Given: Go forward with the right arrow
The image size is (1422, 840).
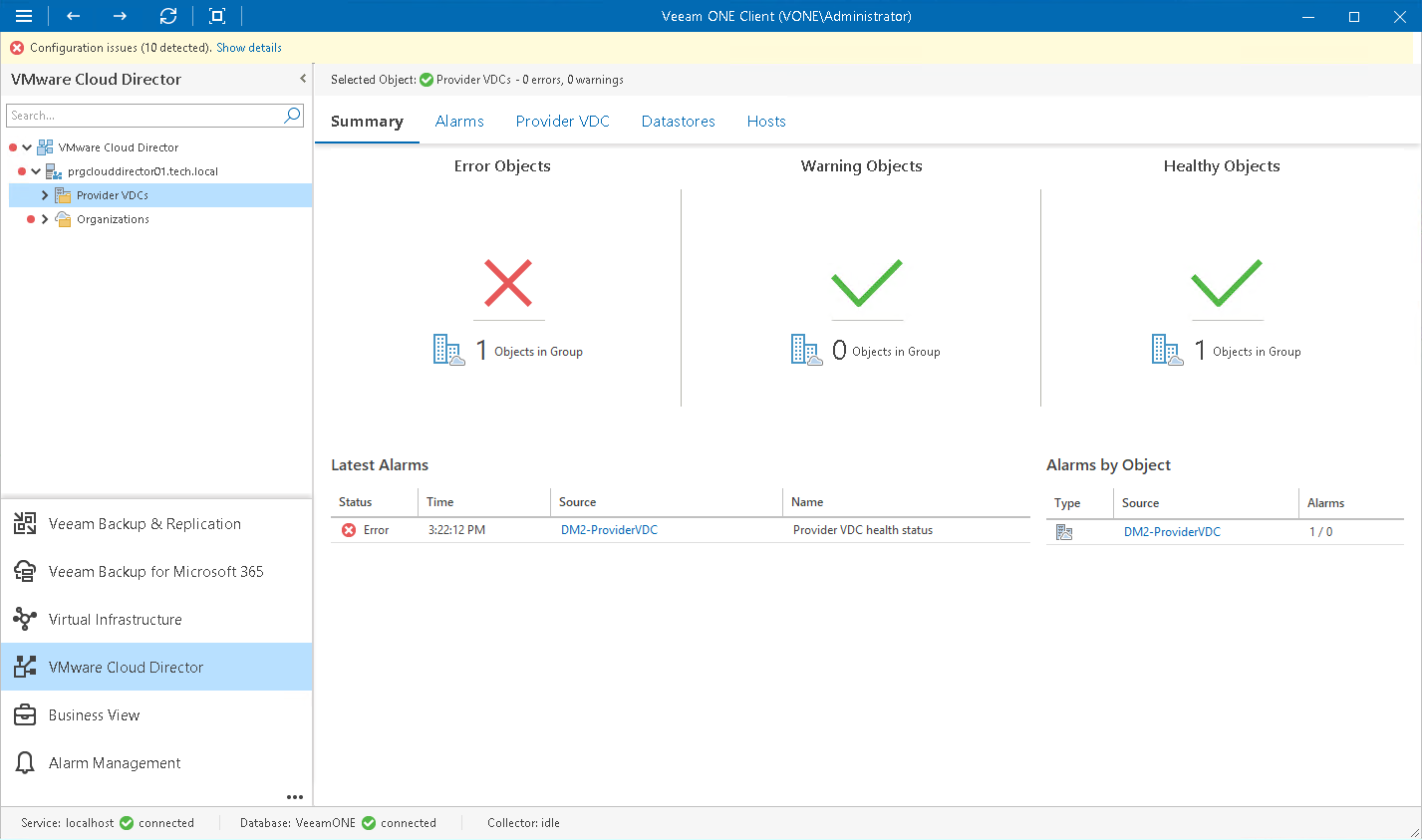Looking at the screenshot, I should coord(120,16).
